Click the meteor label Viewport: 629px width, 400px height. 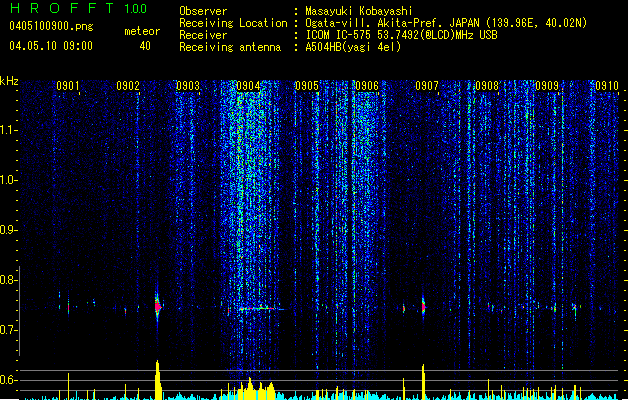point(142,31)
